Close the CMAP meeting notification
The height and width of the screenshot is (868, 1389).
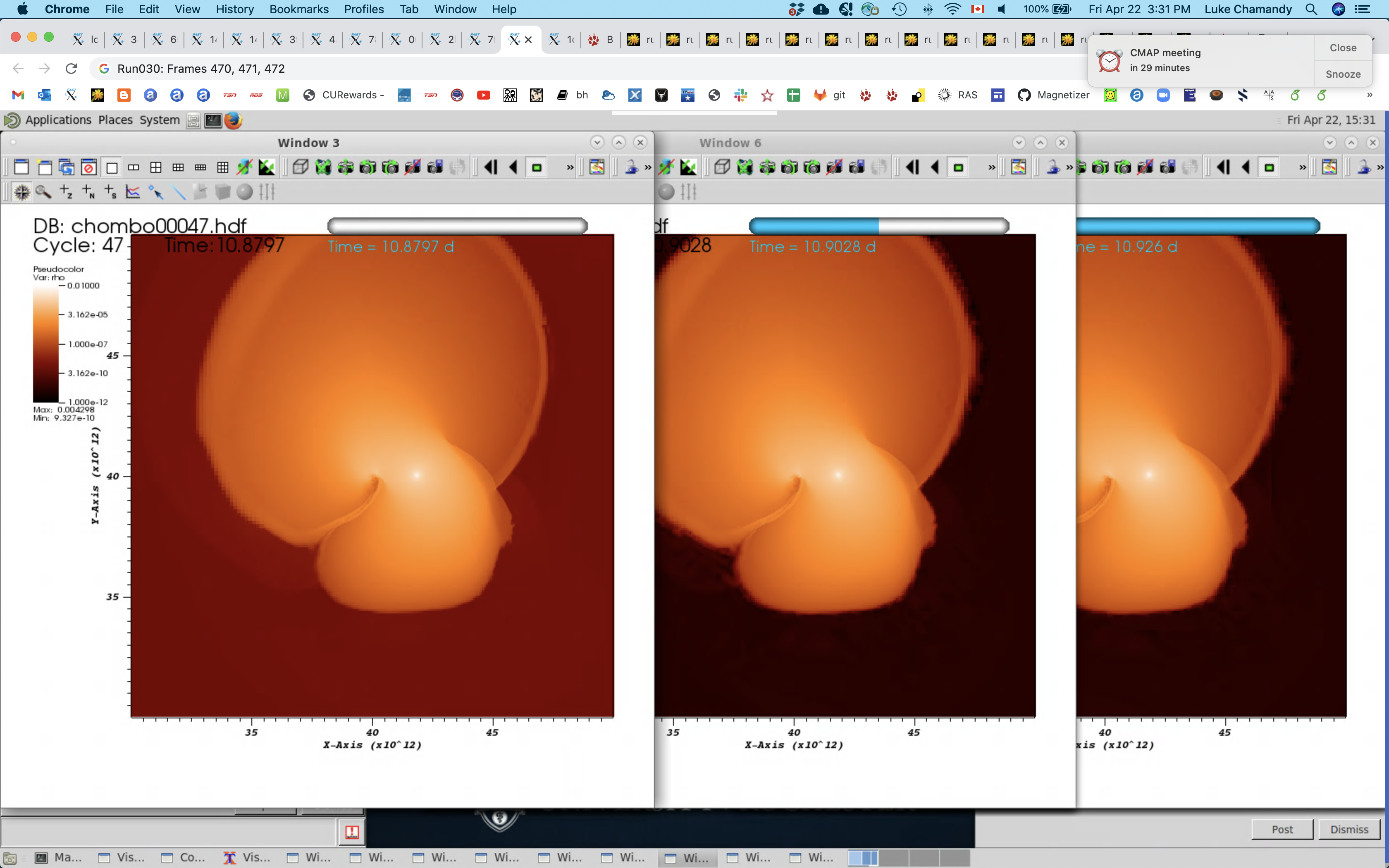pyautogui.click(x=1343, y=48)
